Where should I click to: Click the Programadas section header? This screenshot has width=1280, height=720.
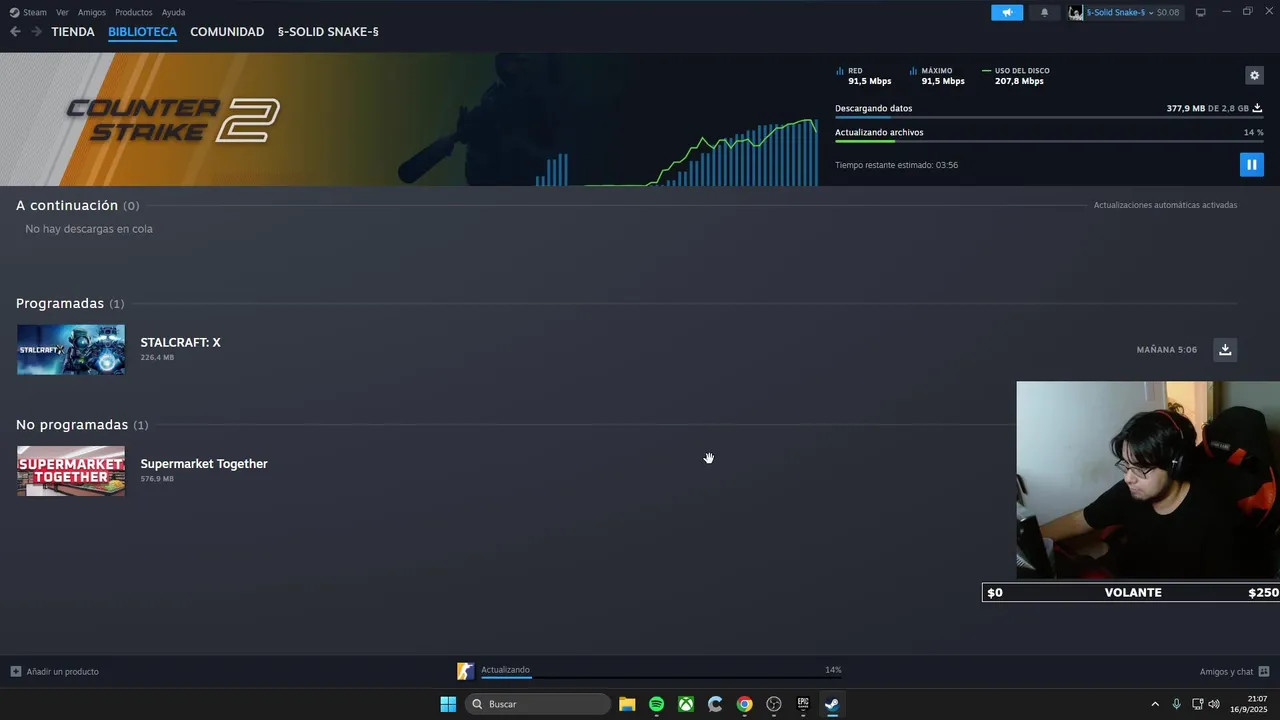point(70,303)
